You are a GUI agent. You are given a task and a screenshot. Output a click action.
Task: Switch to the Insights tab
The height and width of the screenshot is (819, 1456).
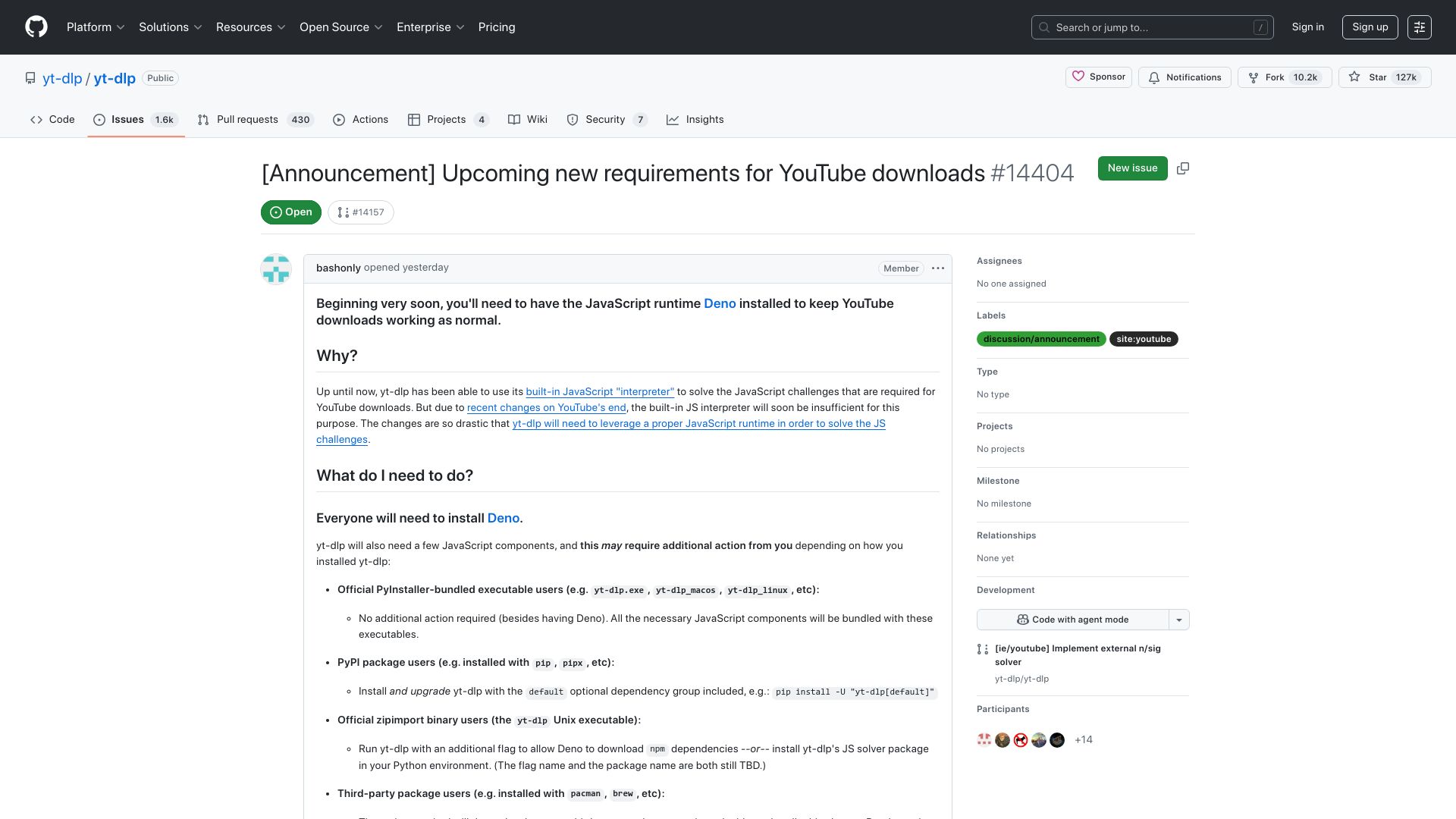pyautogui.click(x=695, y=120)
